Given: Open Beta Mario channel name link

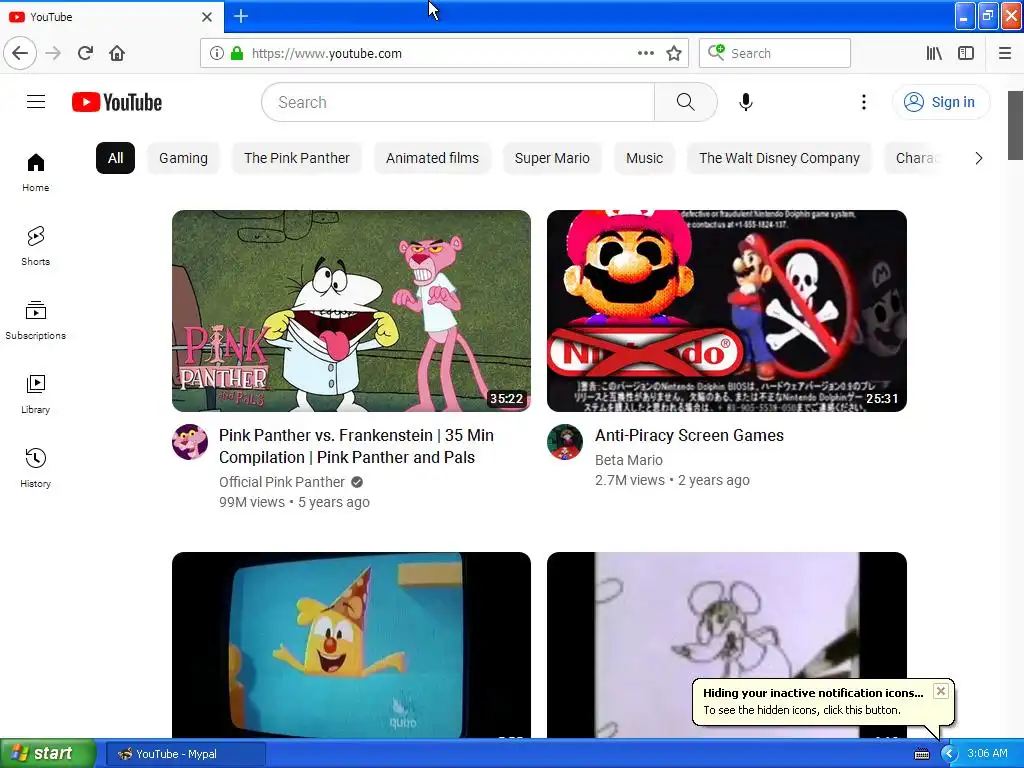Looking at the screenshot, I should point(629,460).
